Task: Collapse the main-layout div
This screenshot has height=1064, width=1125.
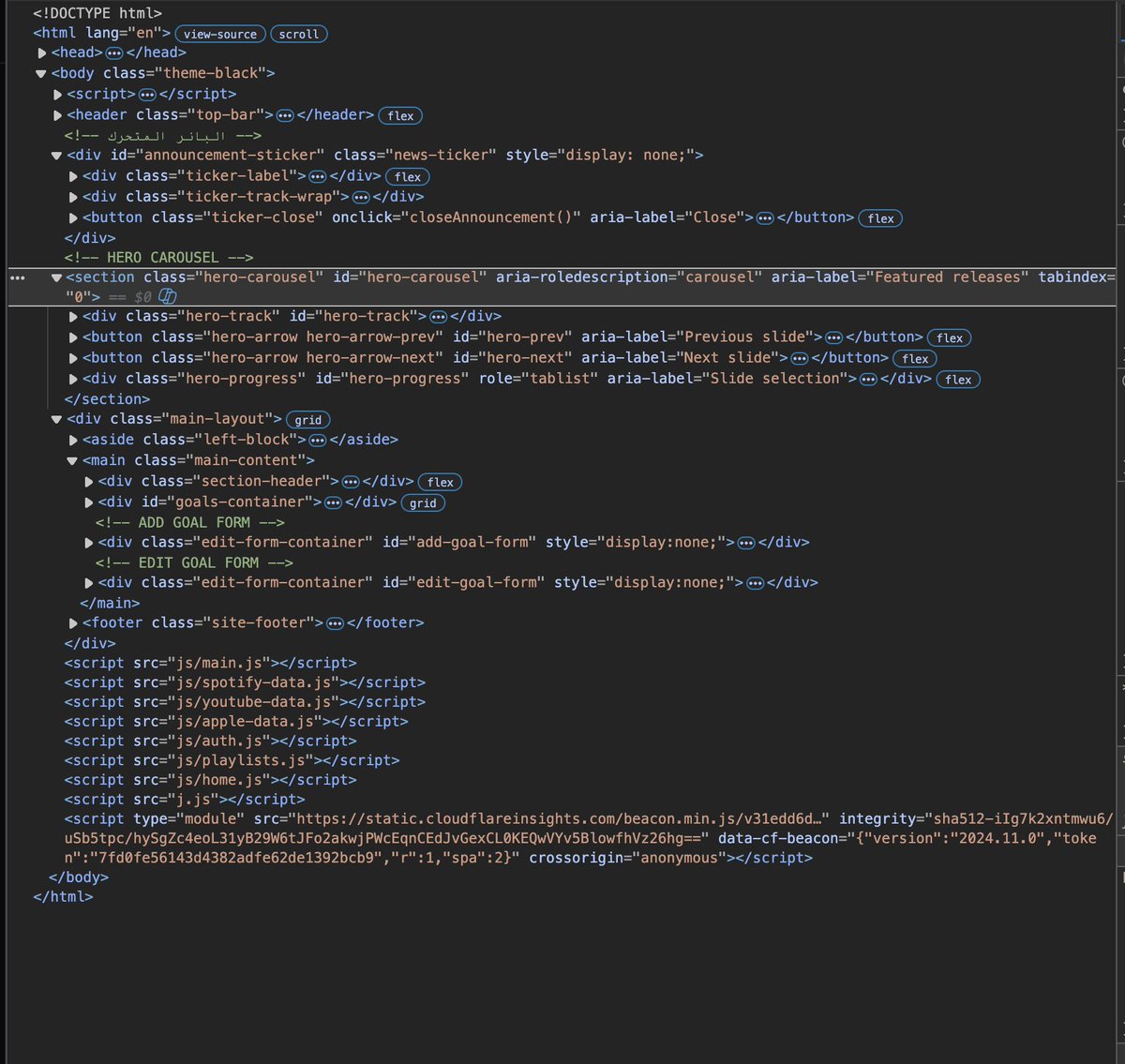Action: (57, 419)
